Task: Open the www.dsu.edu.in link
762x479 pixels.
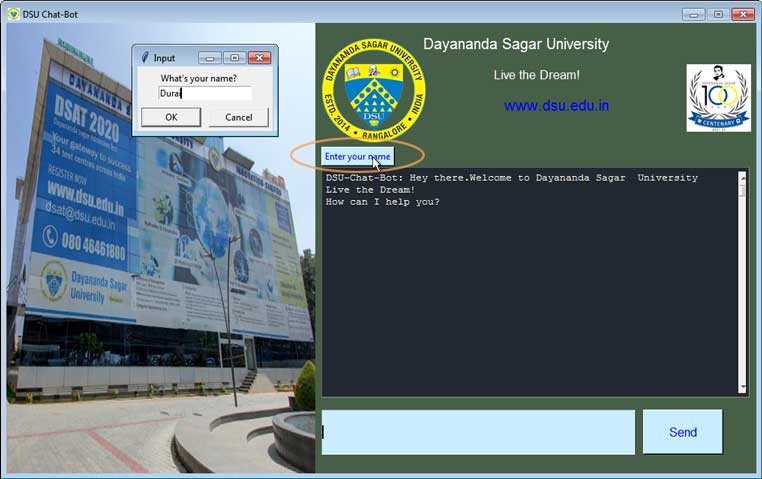Action: 556,105
